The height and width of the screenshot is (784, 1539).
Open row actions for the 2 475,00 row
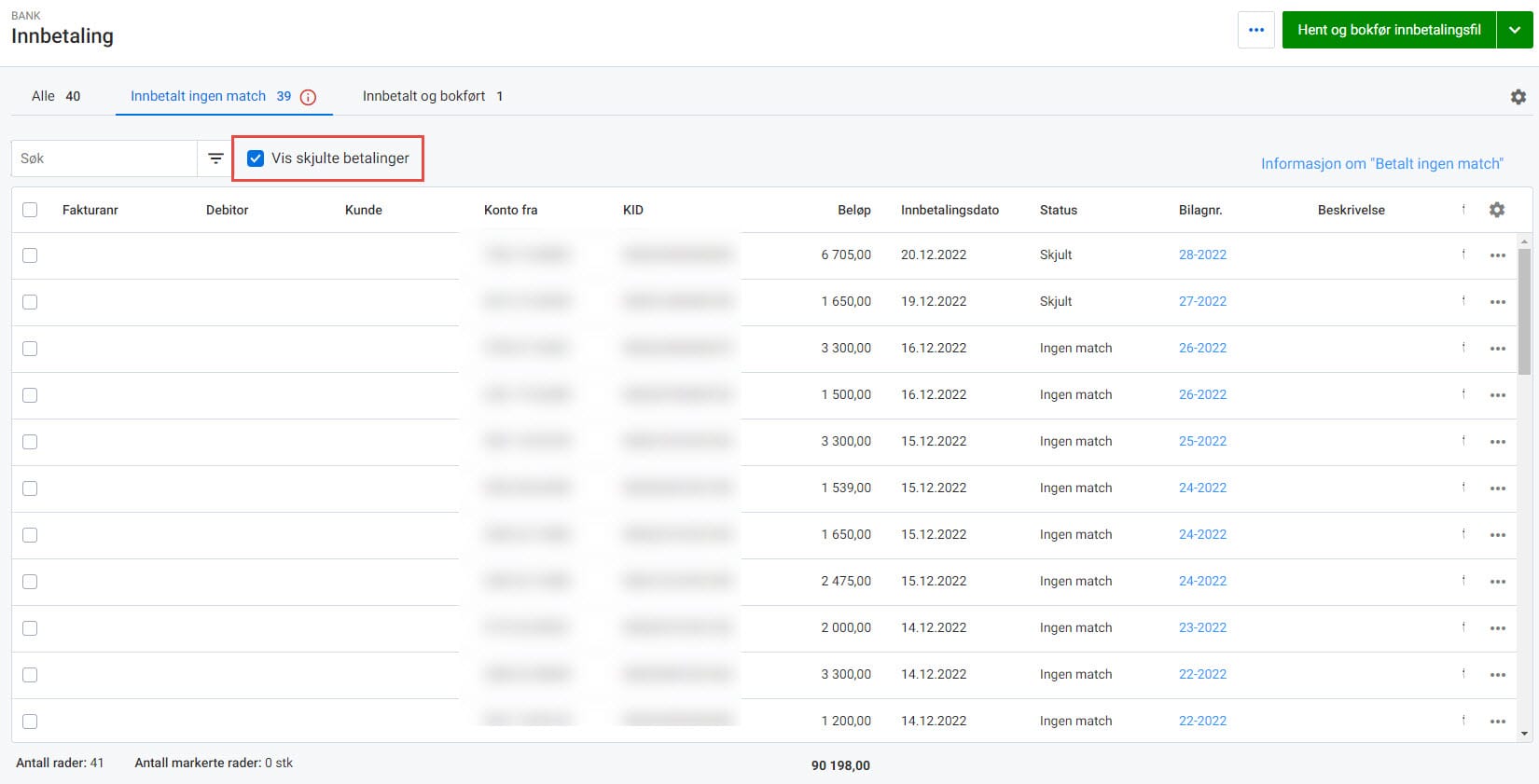(1498, 582)
